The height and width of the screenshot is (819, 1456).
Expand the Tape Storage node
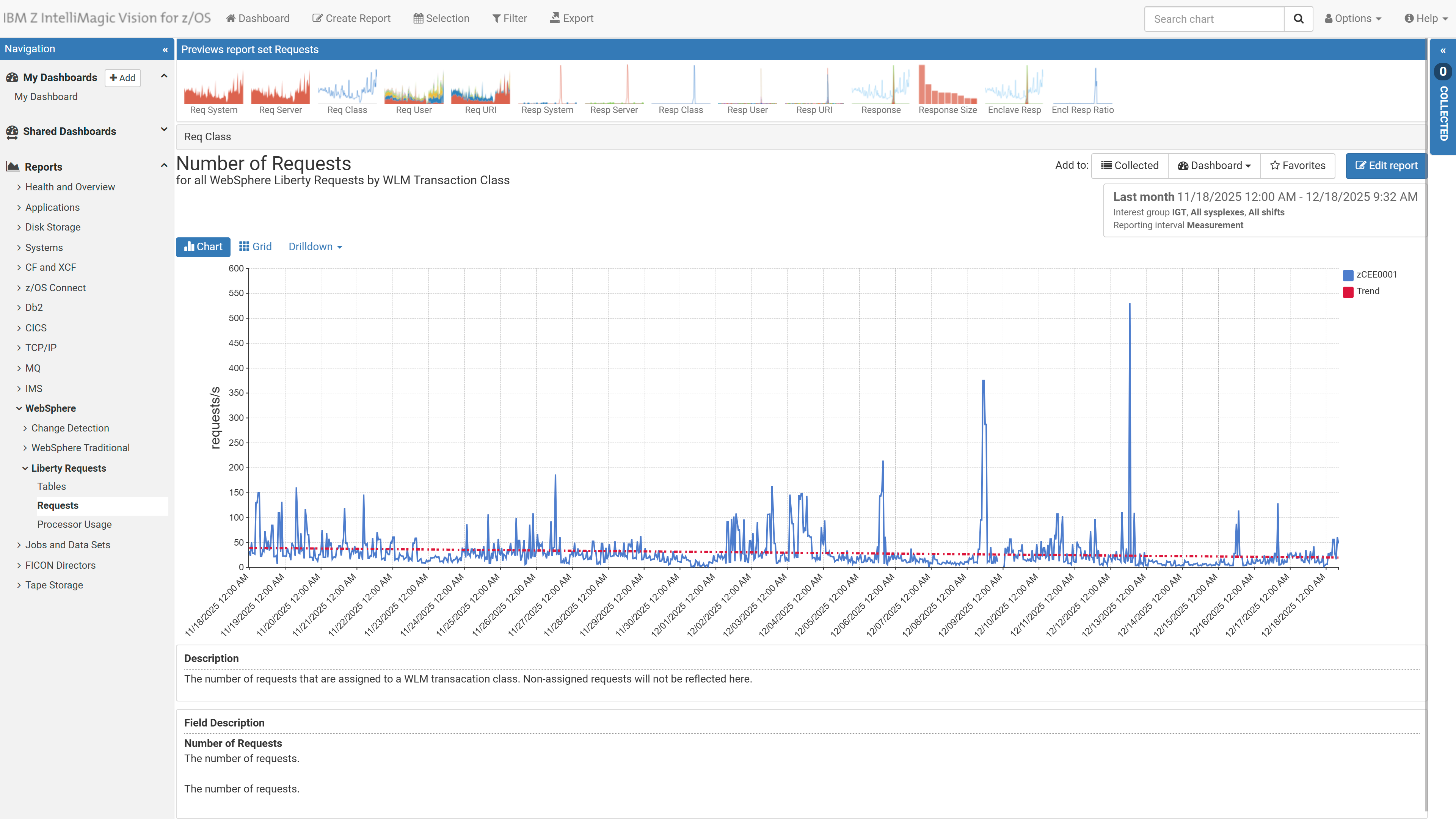pos(19,585)
